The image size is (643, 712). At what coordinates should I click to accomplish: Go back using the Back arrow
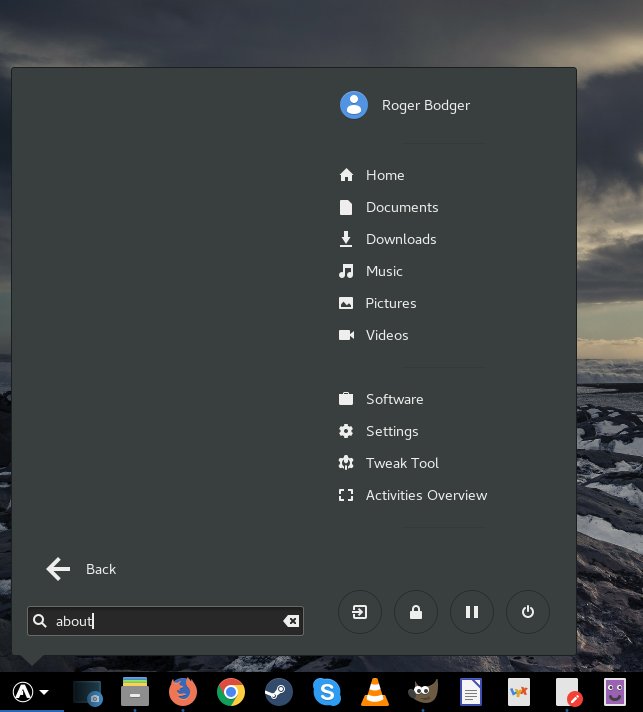pyautogui.click(x=80, y=569)
